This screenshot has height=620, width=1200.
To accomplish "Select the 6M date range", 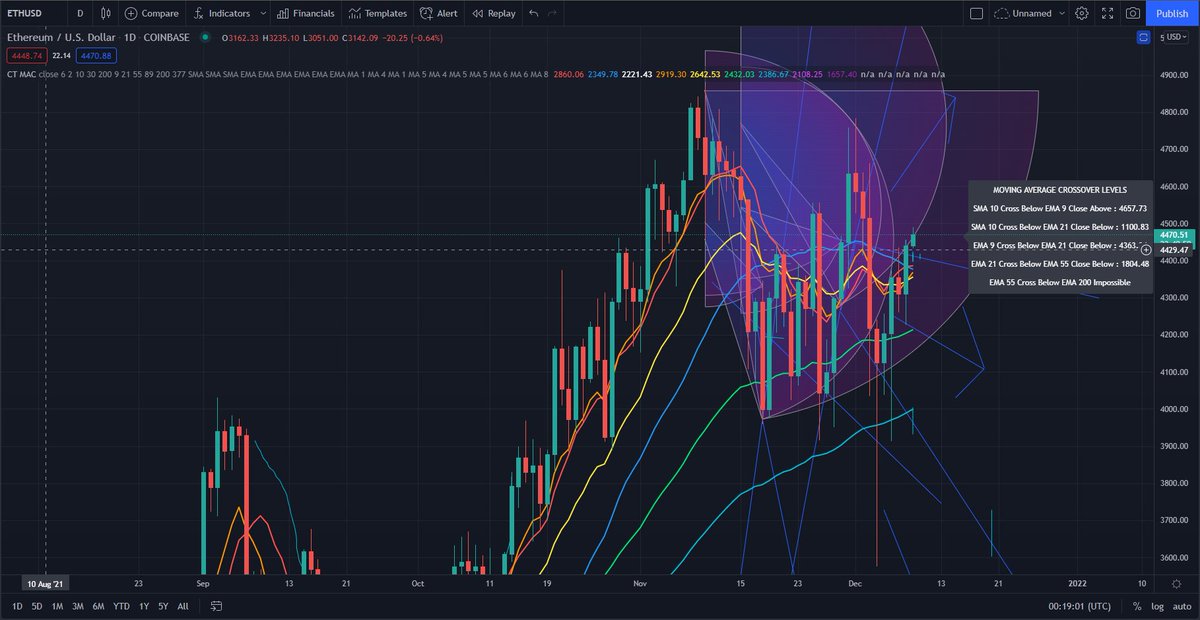I will [99, 606].
